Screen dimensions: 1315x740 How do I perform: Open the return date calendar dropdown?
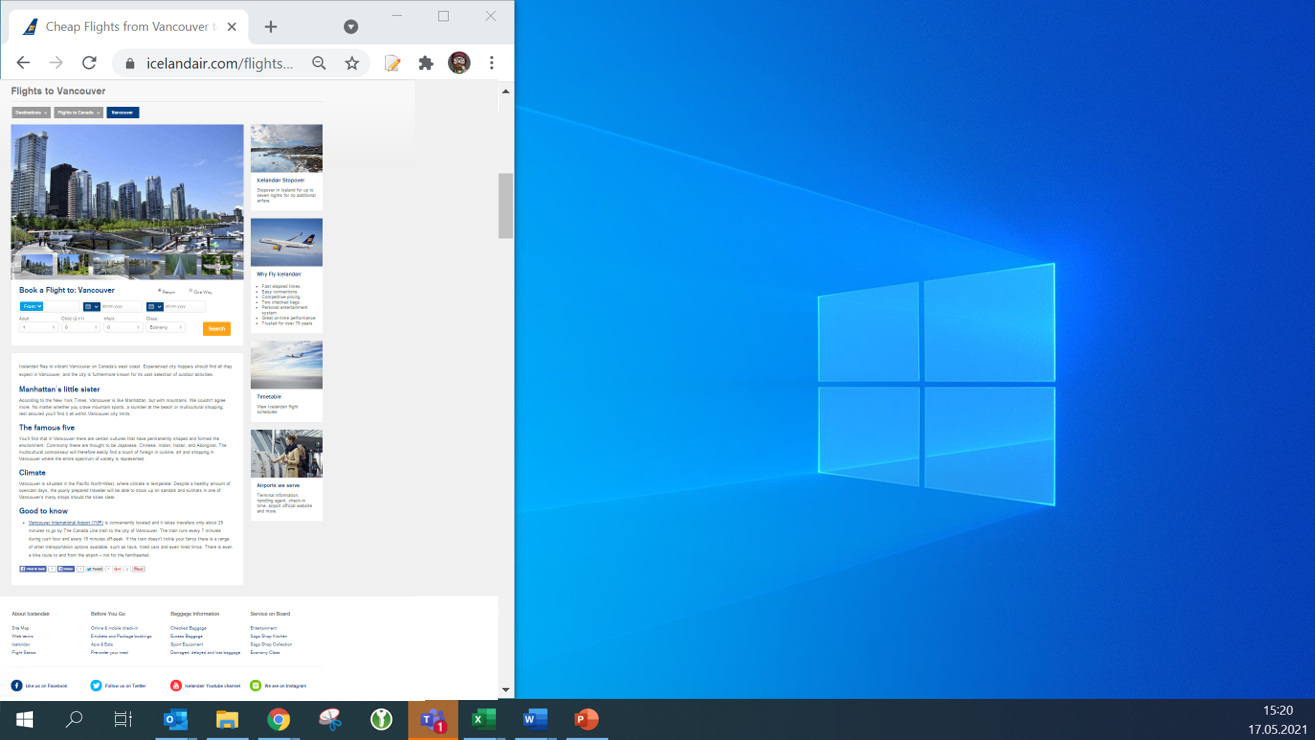155,307
